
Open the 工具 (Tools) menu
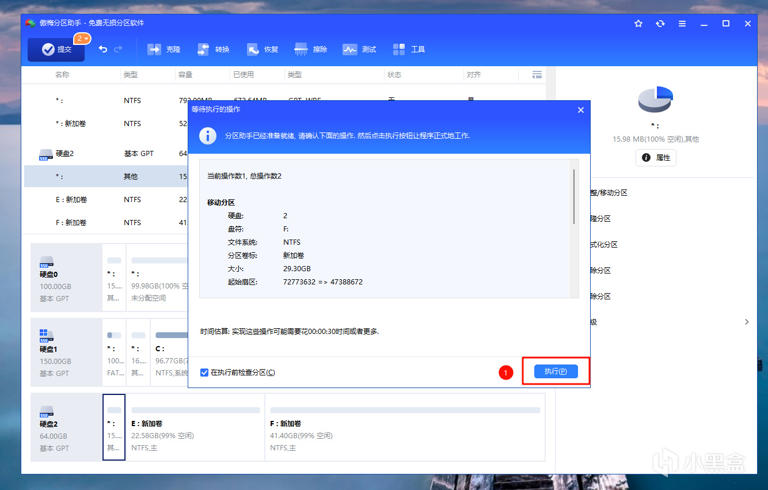coord(409,49)
